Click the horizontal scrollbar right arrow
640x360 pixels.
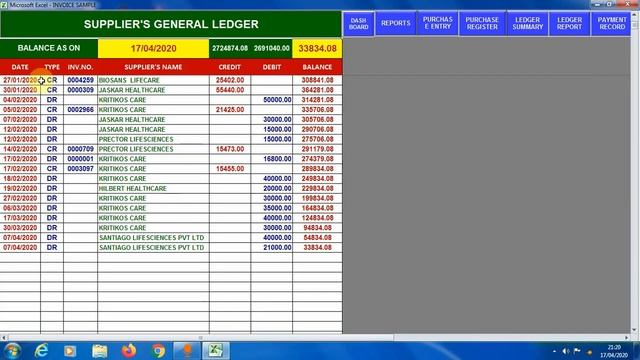(627, 338)
